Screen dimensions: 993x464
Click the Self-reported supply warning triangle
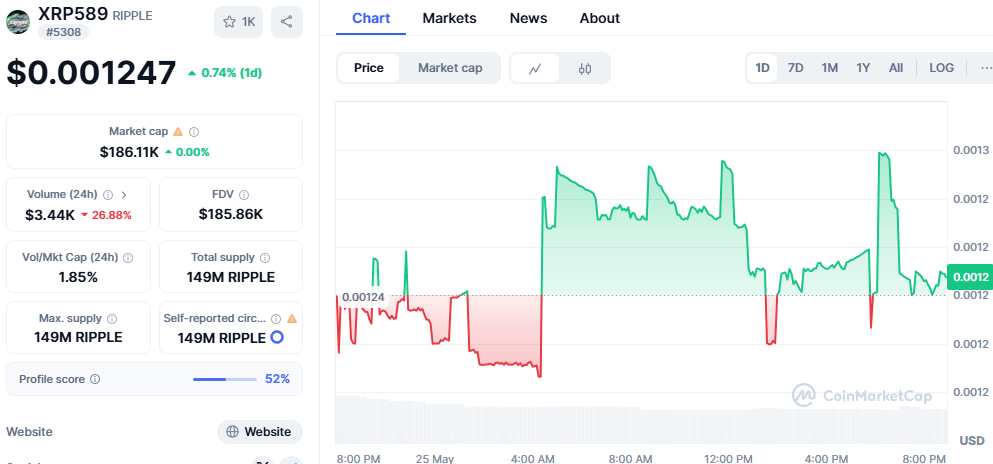(292, 318)
